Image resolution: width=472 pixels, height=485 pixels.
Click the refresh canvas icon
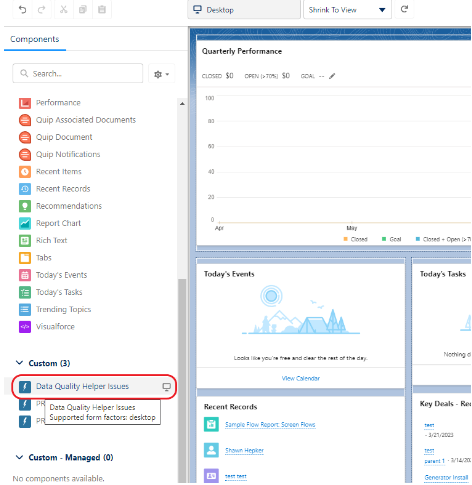pos(404,9)
